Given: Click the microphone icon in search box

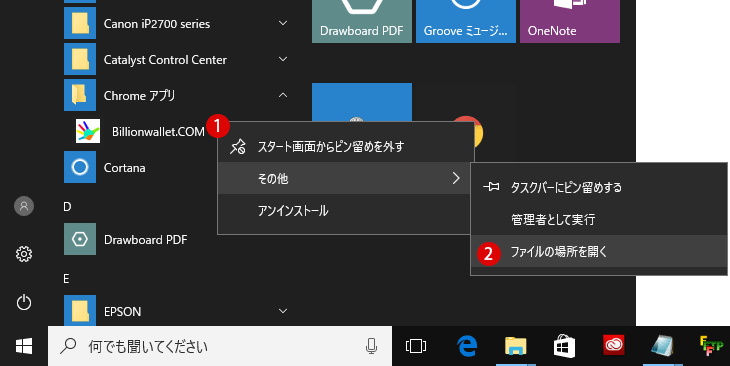Looking at the screenshot, I should pos(371,346).
